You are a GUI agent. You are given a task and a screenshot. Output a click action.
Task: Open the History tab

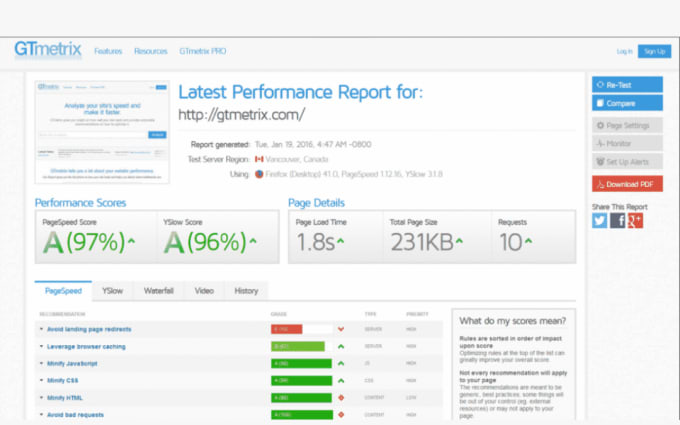click(x=246, y=291)
